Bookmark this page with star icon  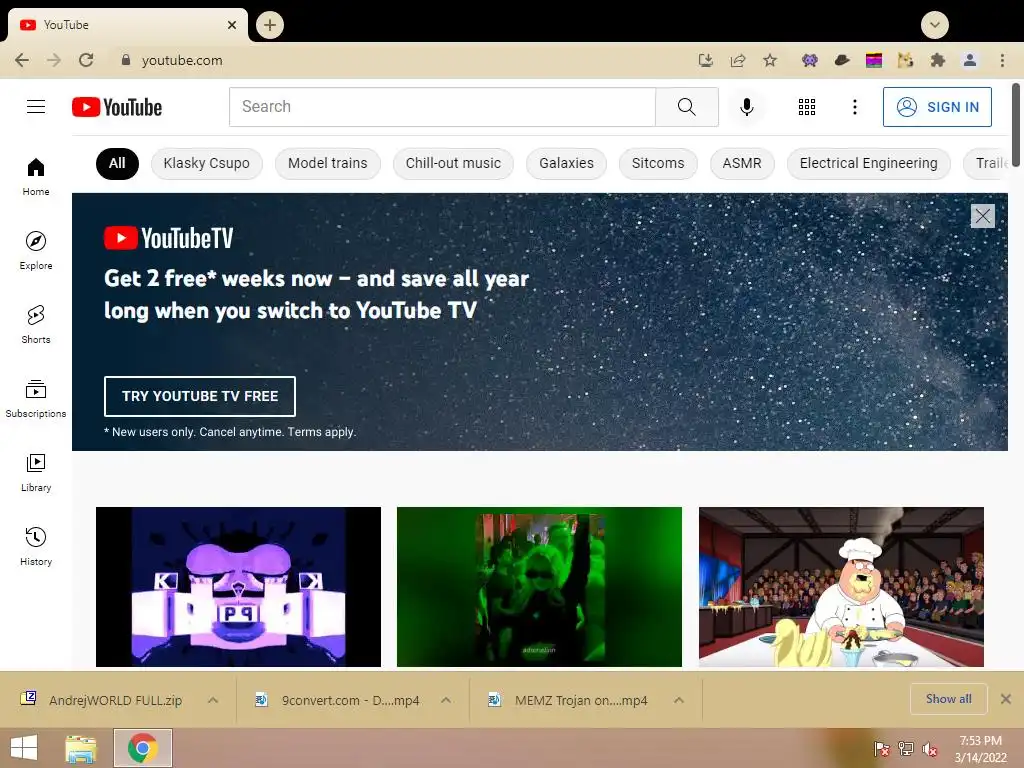[x=770, y=61]
